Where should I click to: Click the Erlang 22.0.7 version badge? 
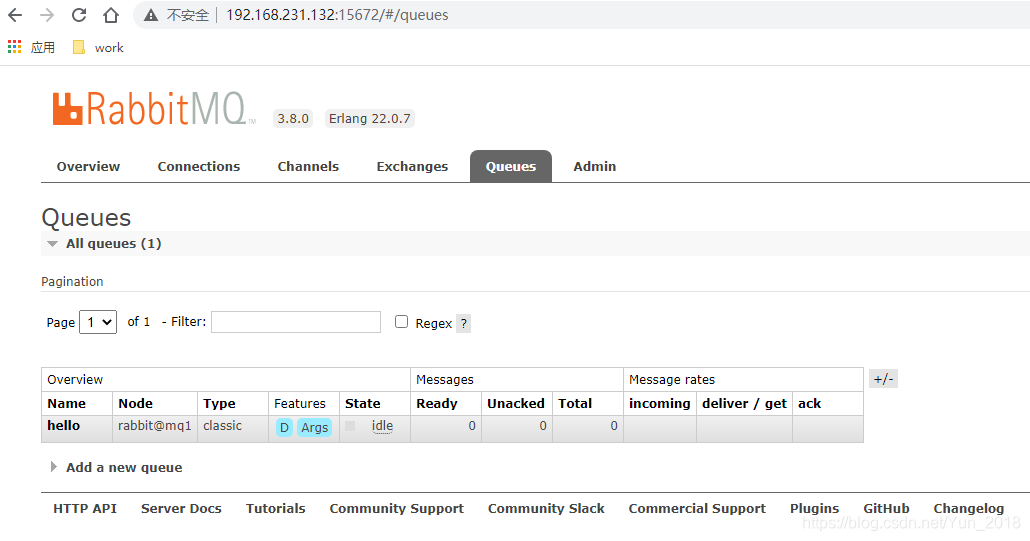[x=370, y=118]
